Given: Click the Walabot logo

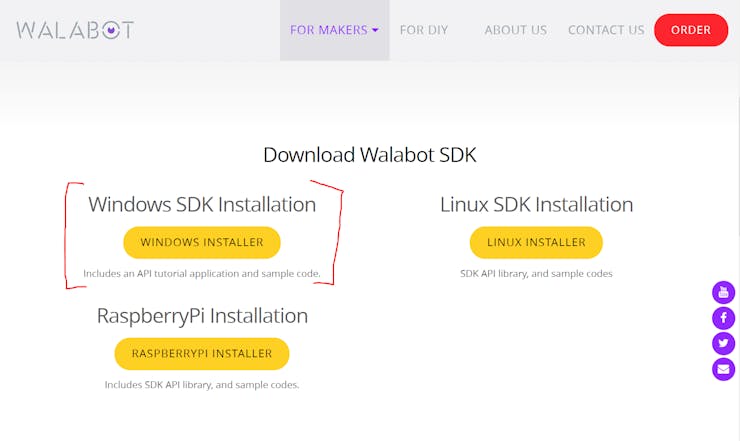Looking at the screenshot, I should click(x=75, y=30).
